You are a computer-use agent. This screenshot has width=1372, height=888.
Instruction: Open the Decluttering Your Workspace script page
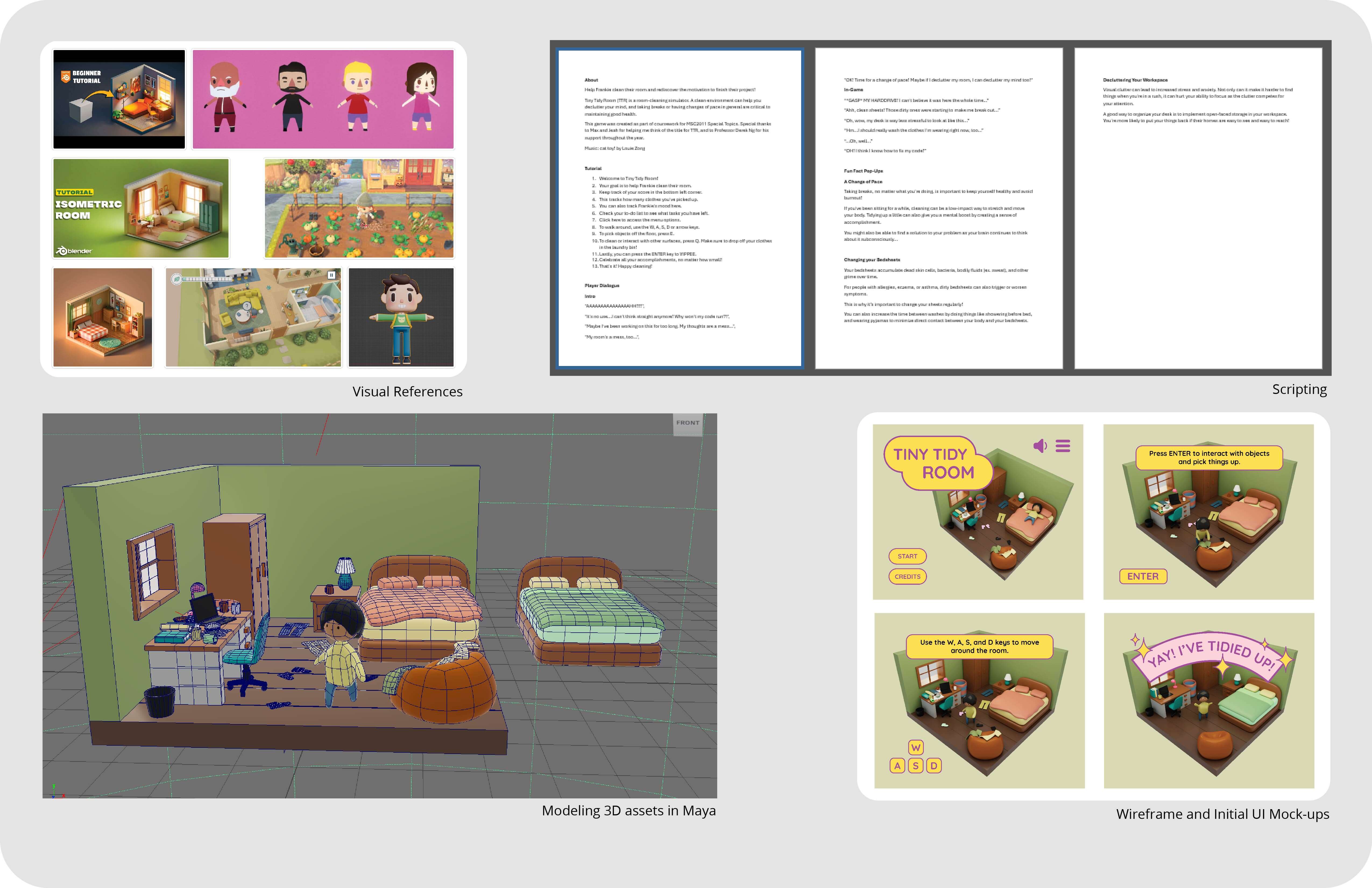[1198, 208]
